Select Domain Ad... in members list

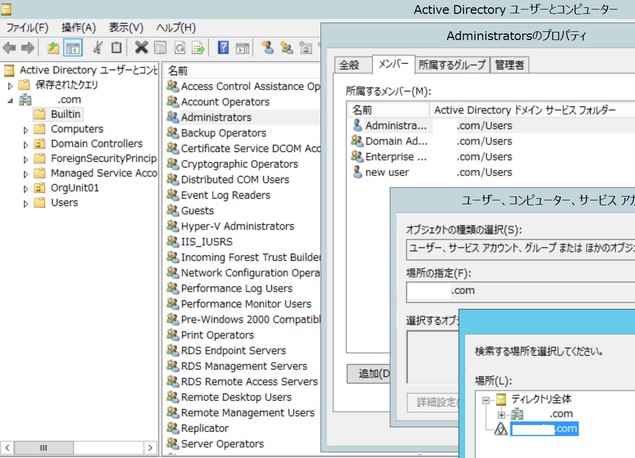click(x=396, y=141)
